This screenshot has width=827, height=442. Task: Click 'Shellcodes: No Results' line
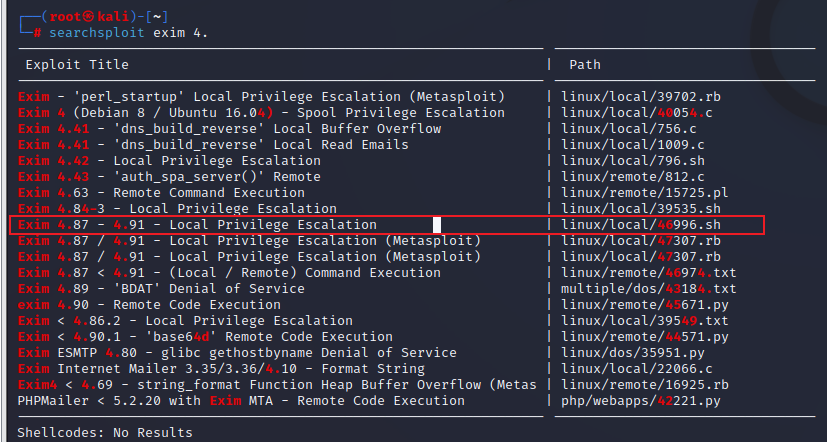point(105,433)
